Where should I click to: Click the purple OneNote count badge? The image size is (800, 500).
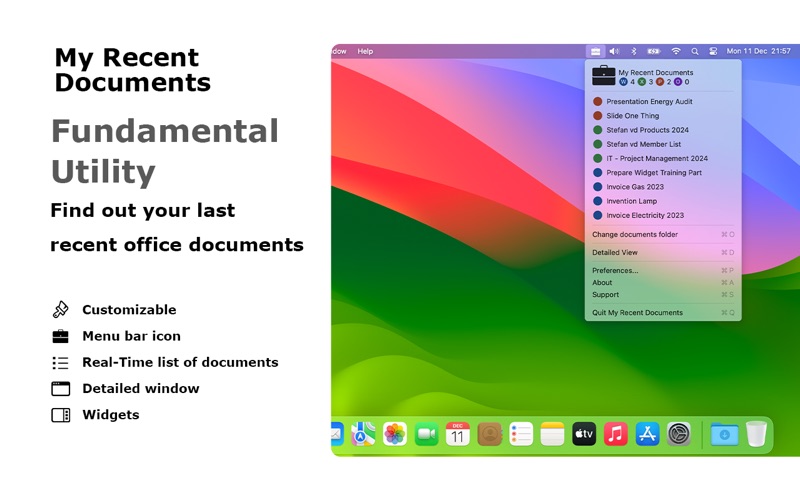678,82
